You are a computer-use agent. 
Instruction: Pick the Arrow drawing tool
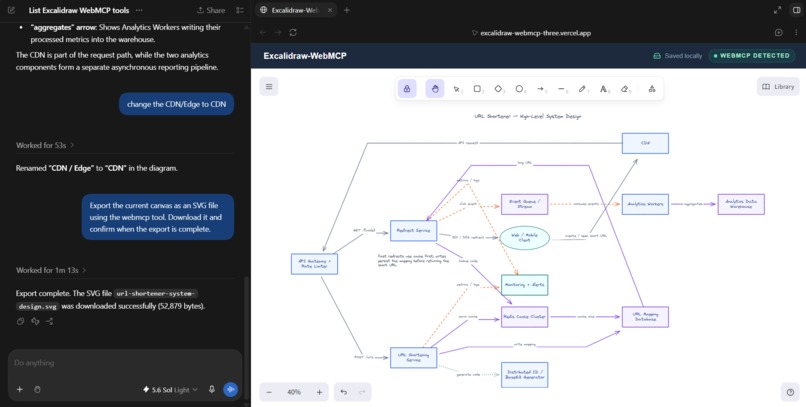tap(540, 89)
